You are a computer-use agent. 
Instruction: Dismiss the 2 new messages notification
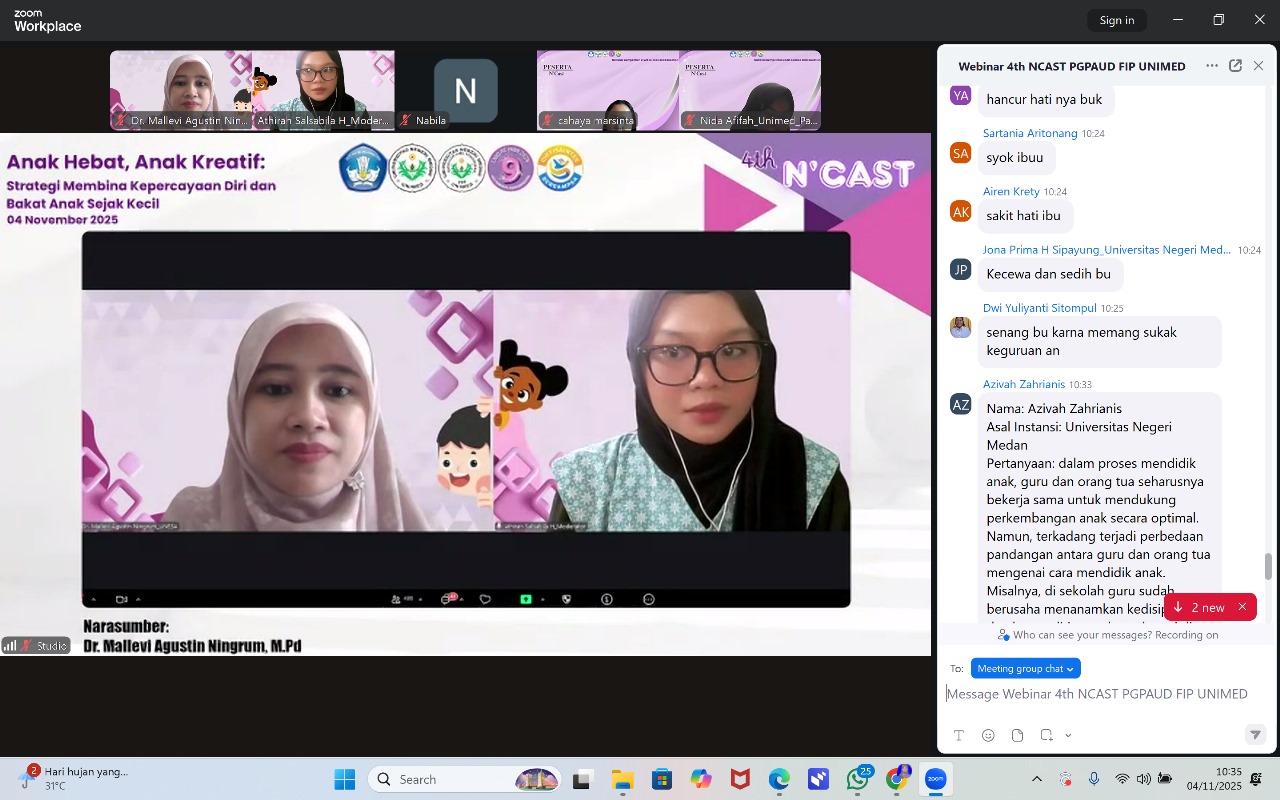point(1242,607)
